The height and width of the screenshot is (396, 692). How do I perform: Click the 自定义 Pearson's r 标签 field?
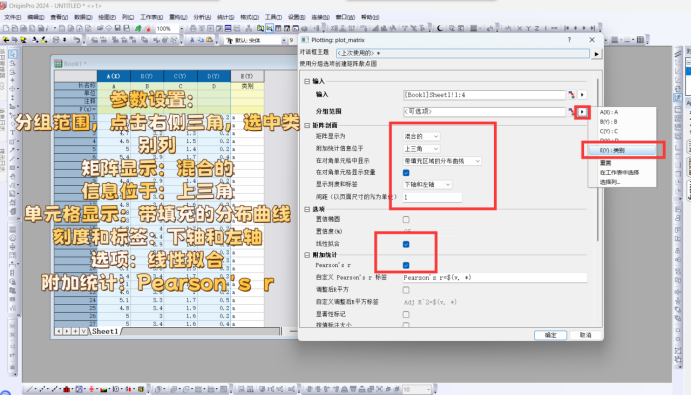pos(495,278)
